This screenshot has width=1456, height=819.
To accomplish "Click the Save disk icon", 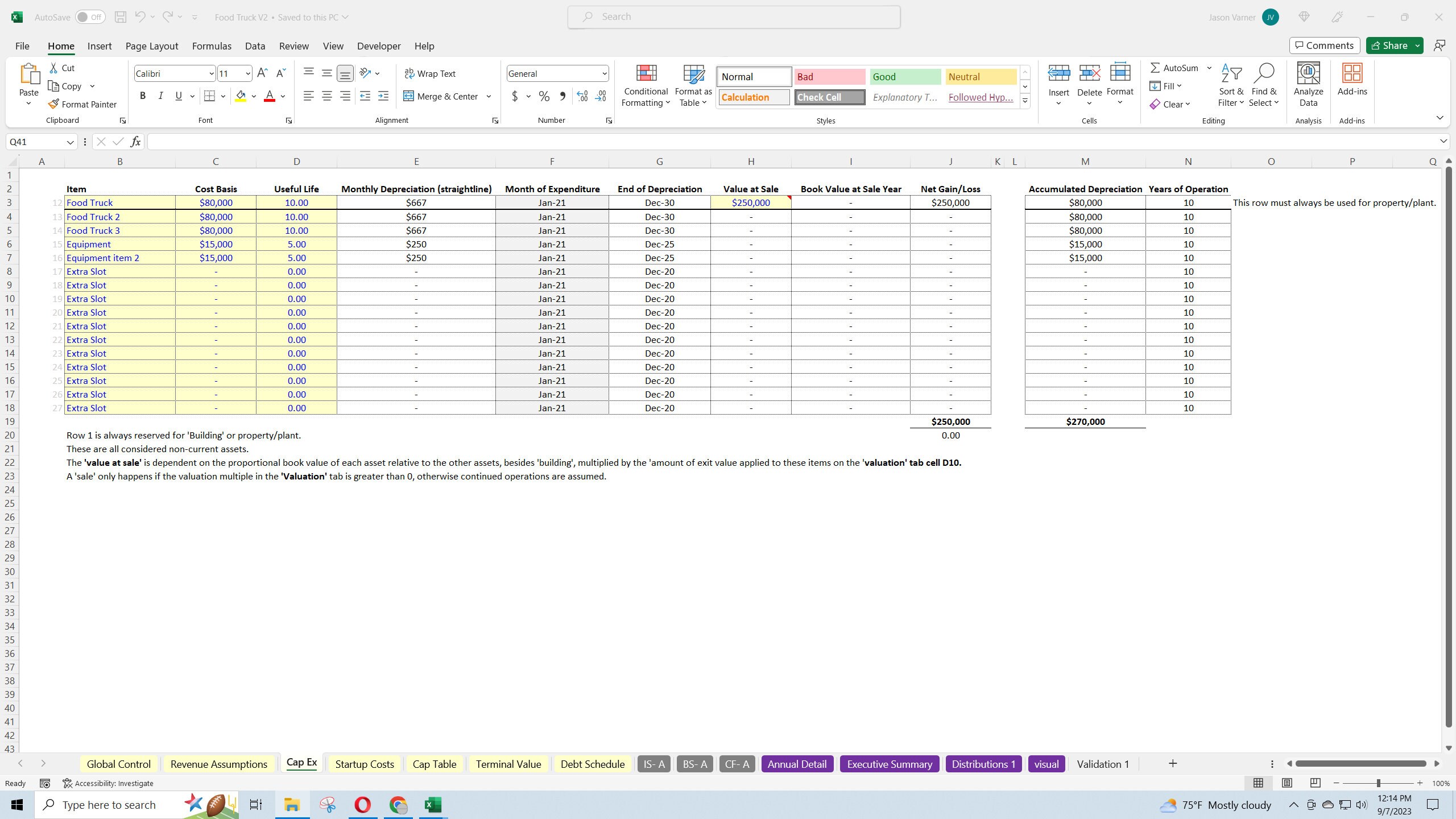I will pos(120,17).
